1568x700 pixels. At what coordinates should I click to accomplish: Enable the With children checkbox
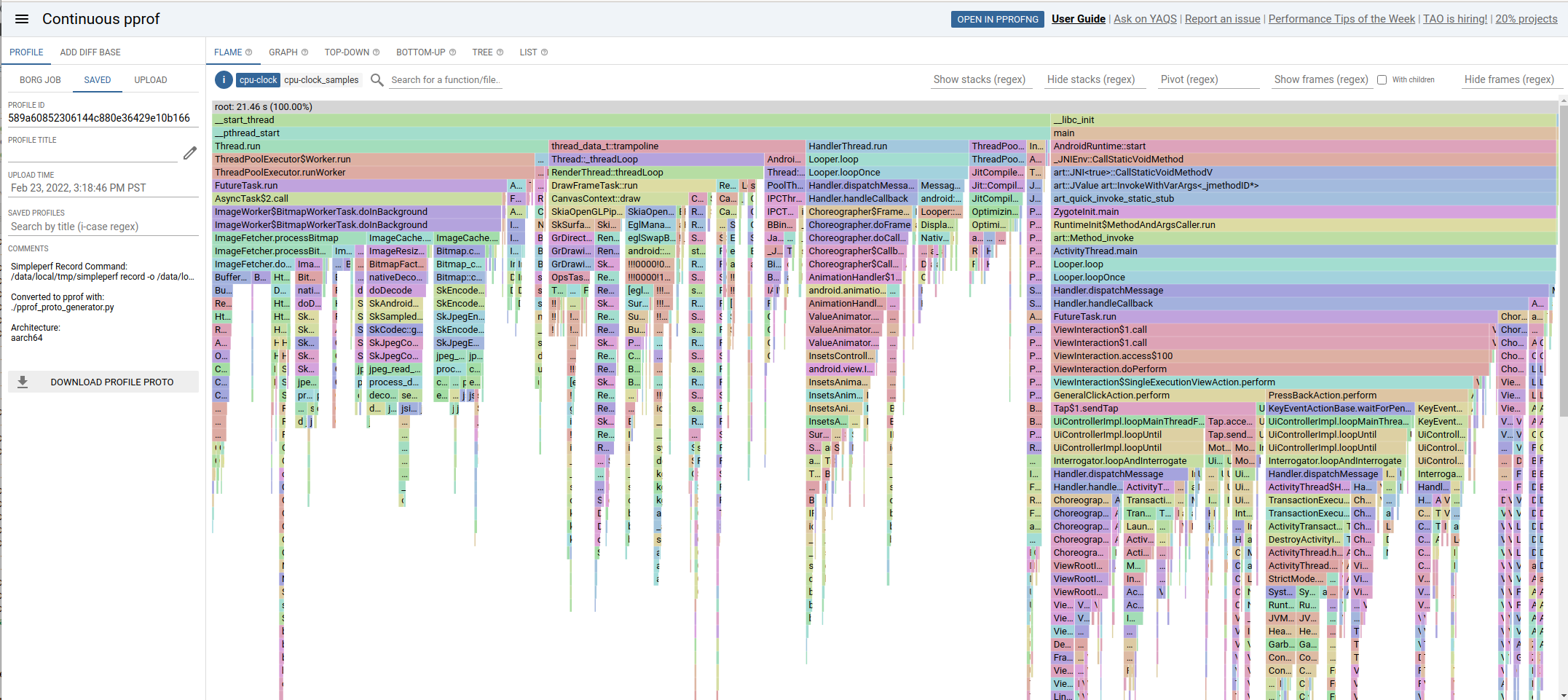tap(1382, 80)
